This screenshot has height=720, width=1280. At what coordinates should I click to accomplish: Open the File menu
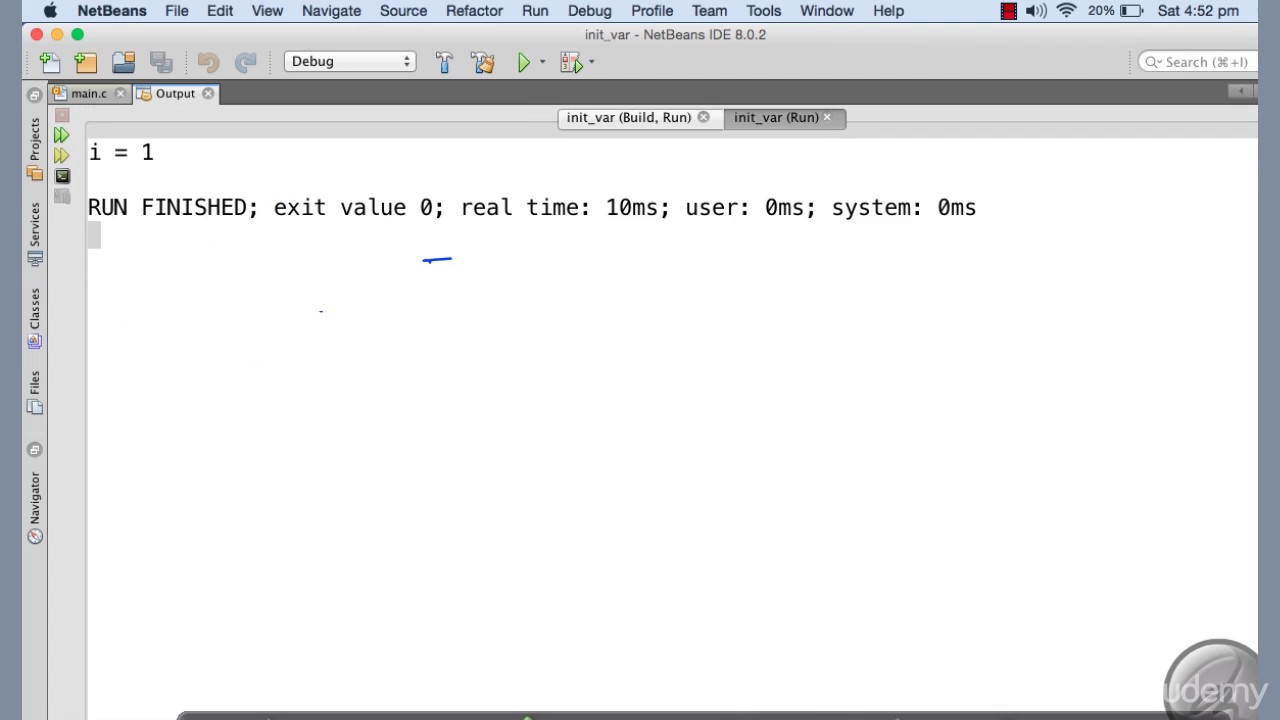pyautogui.click(x=176, y=11)
